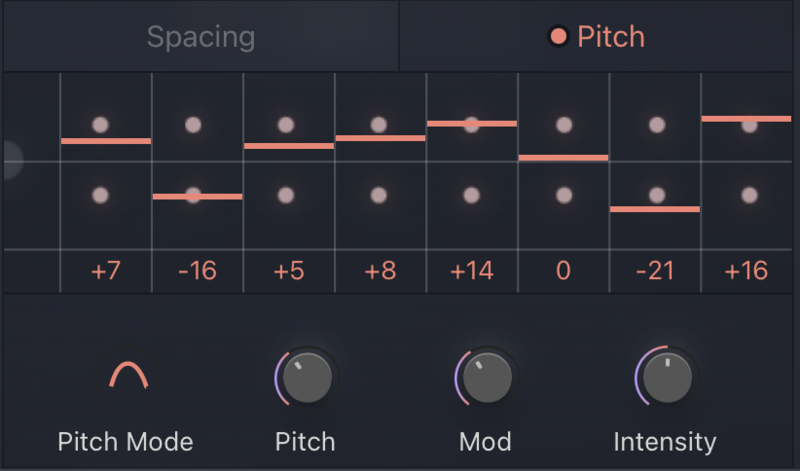Click the Intensity knob
This screenshot has width=800, height=471.
click(665, 378)
